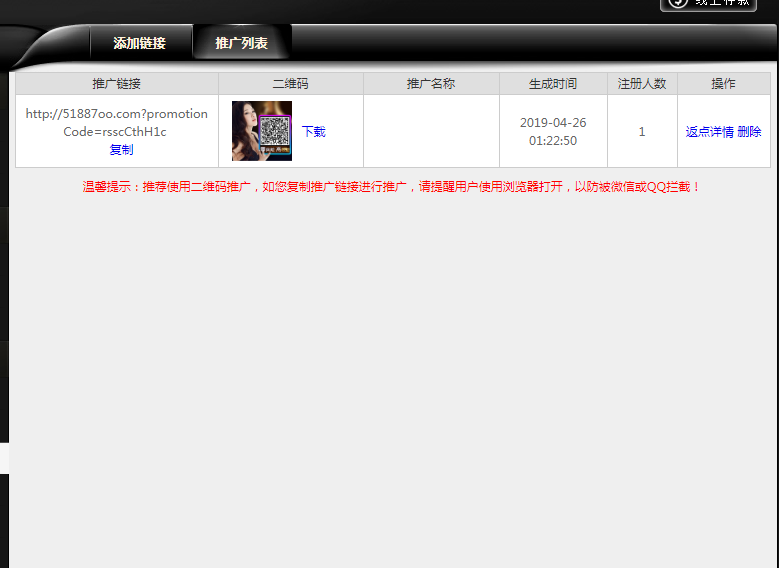Click the 操作 column header

tap(723, 84)
